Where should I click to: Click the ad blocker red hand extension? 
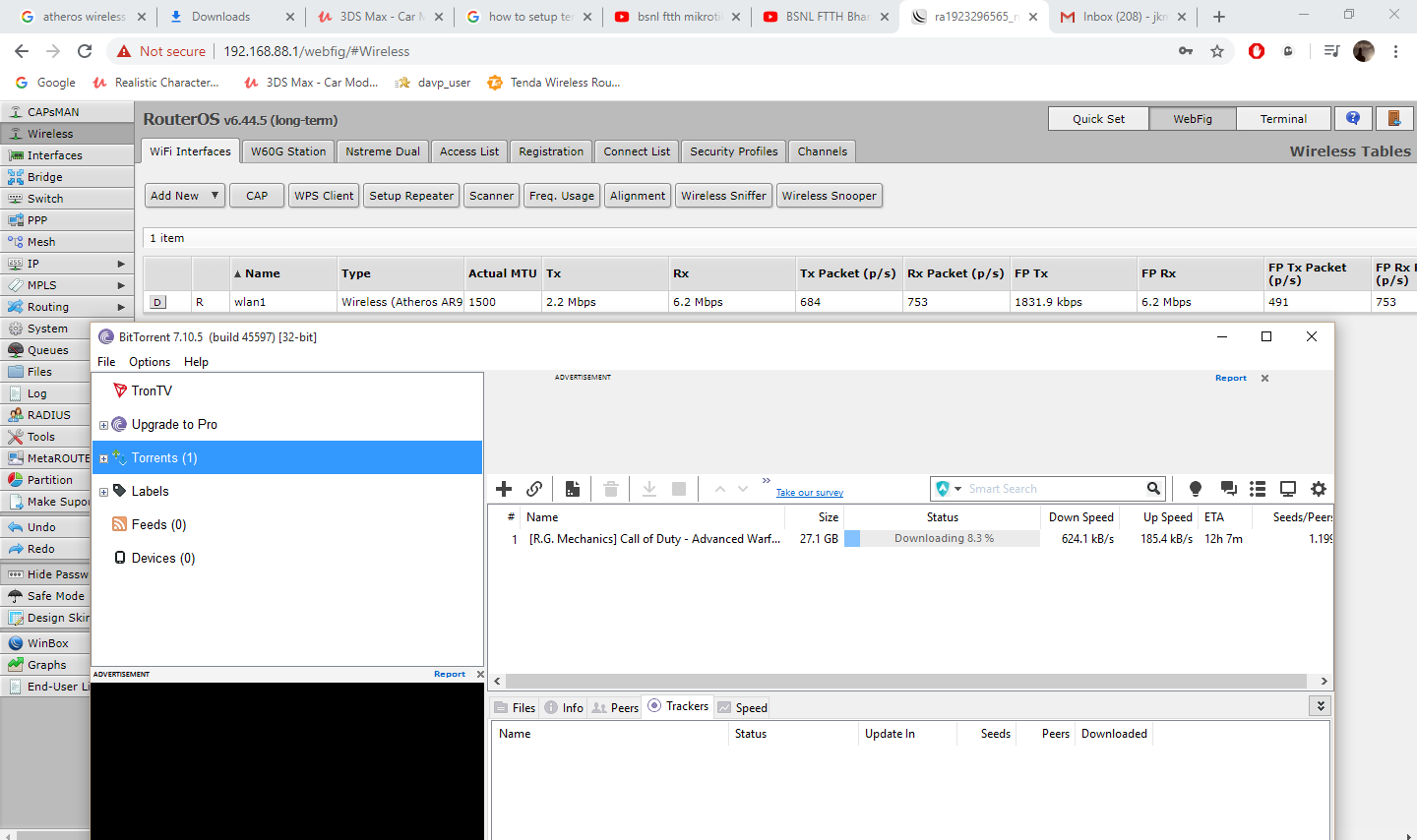click(1257, 51)
